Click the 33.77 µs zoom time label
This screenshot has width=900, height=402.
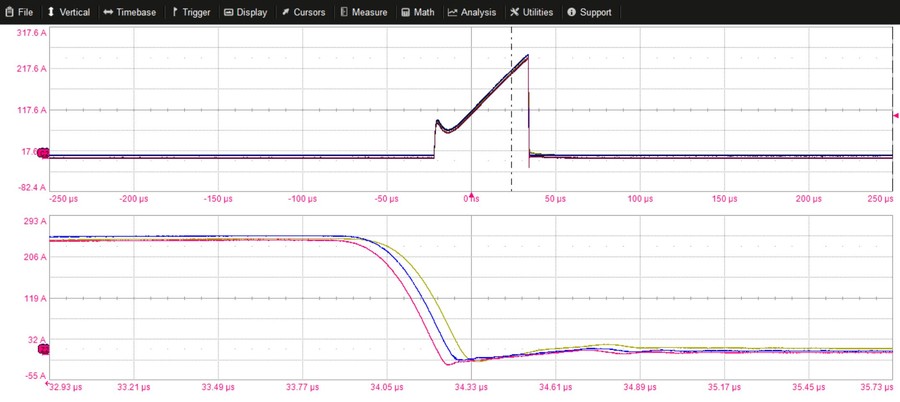[302, 388]
